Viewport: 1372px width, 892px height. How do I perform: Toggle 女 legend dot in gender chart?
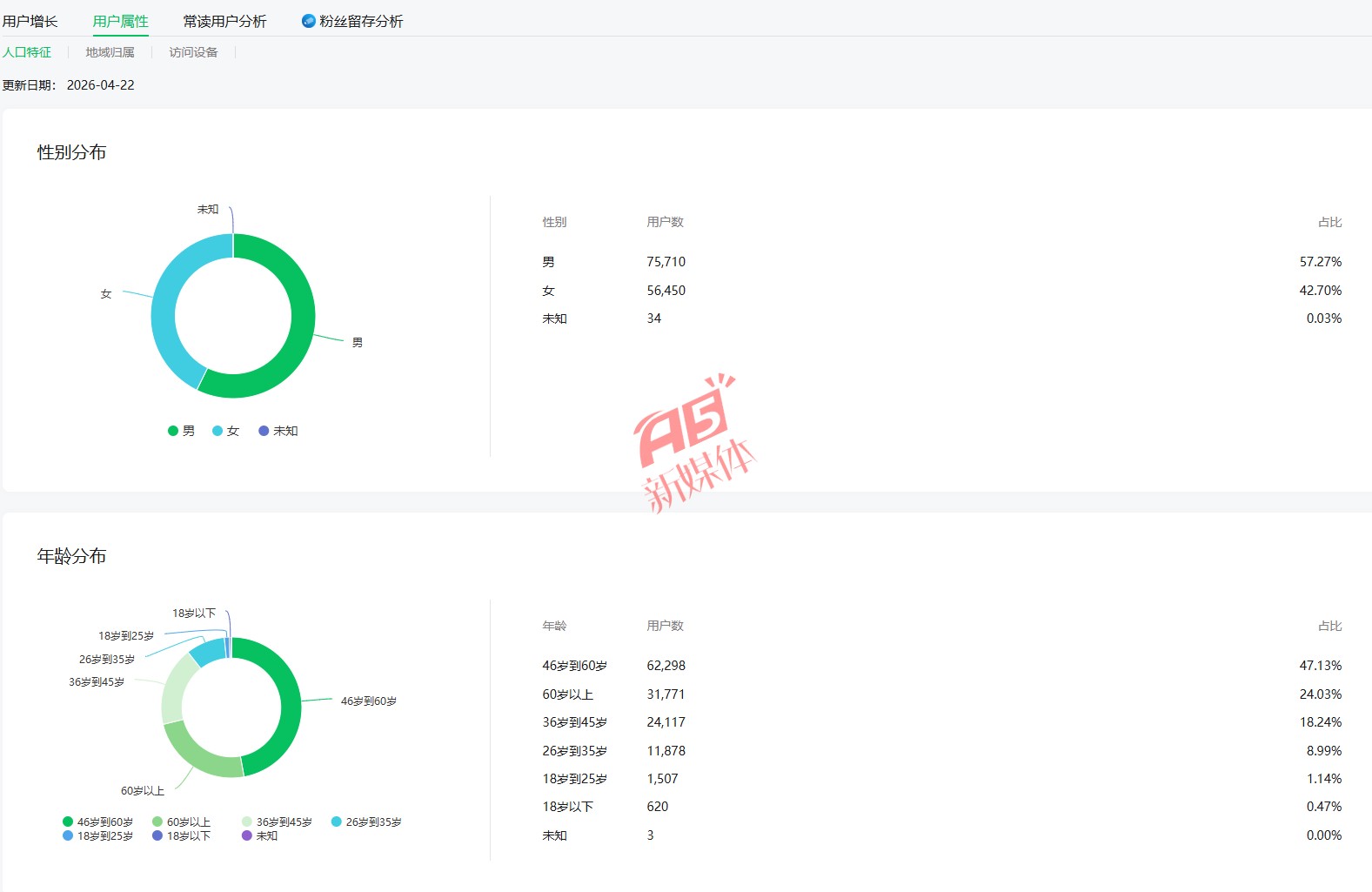[x=218, y=431]
